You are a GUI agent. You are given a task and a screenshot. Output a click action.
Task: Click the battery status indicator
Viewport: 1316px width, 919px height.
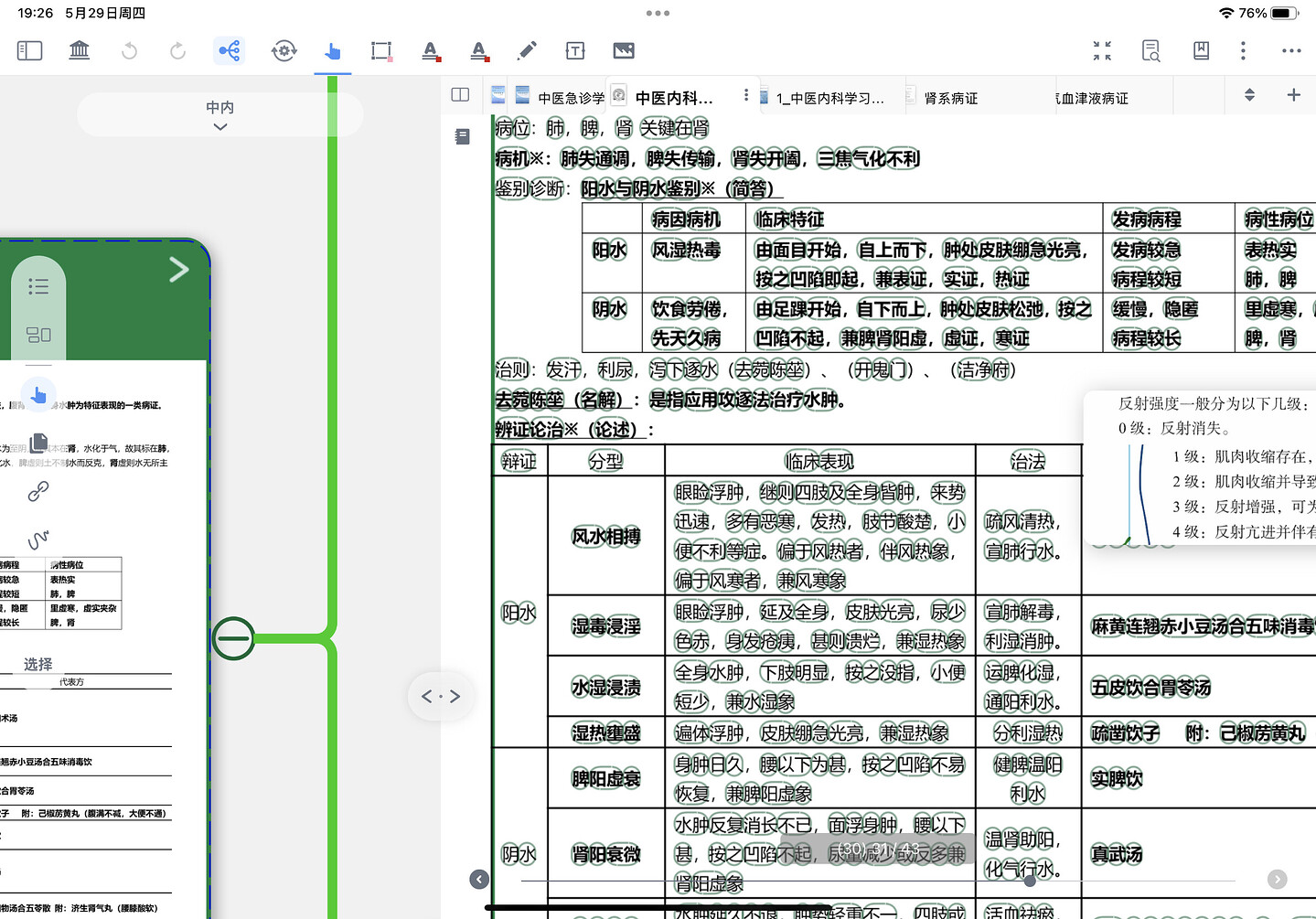(x=1285, y=13)
